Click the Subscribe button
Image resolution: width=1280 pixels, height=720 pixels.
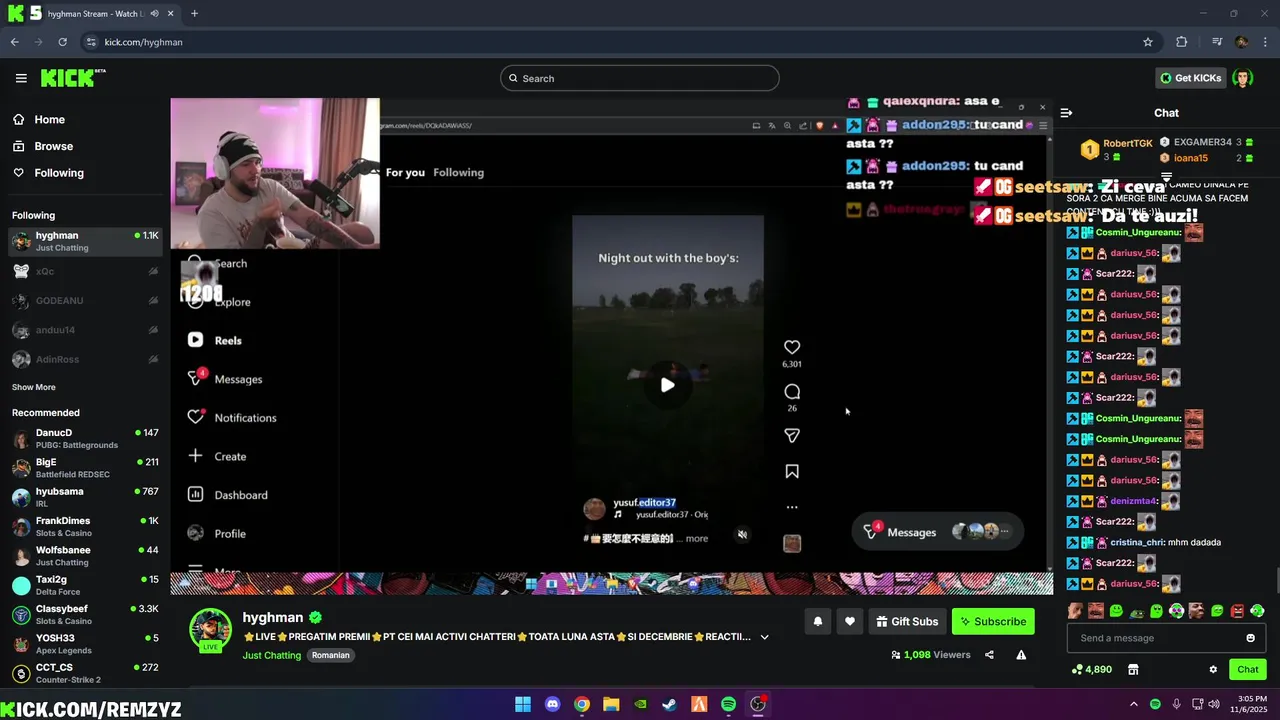click(x=993, y=621)
